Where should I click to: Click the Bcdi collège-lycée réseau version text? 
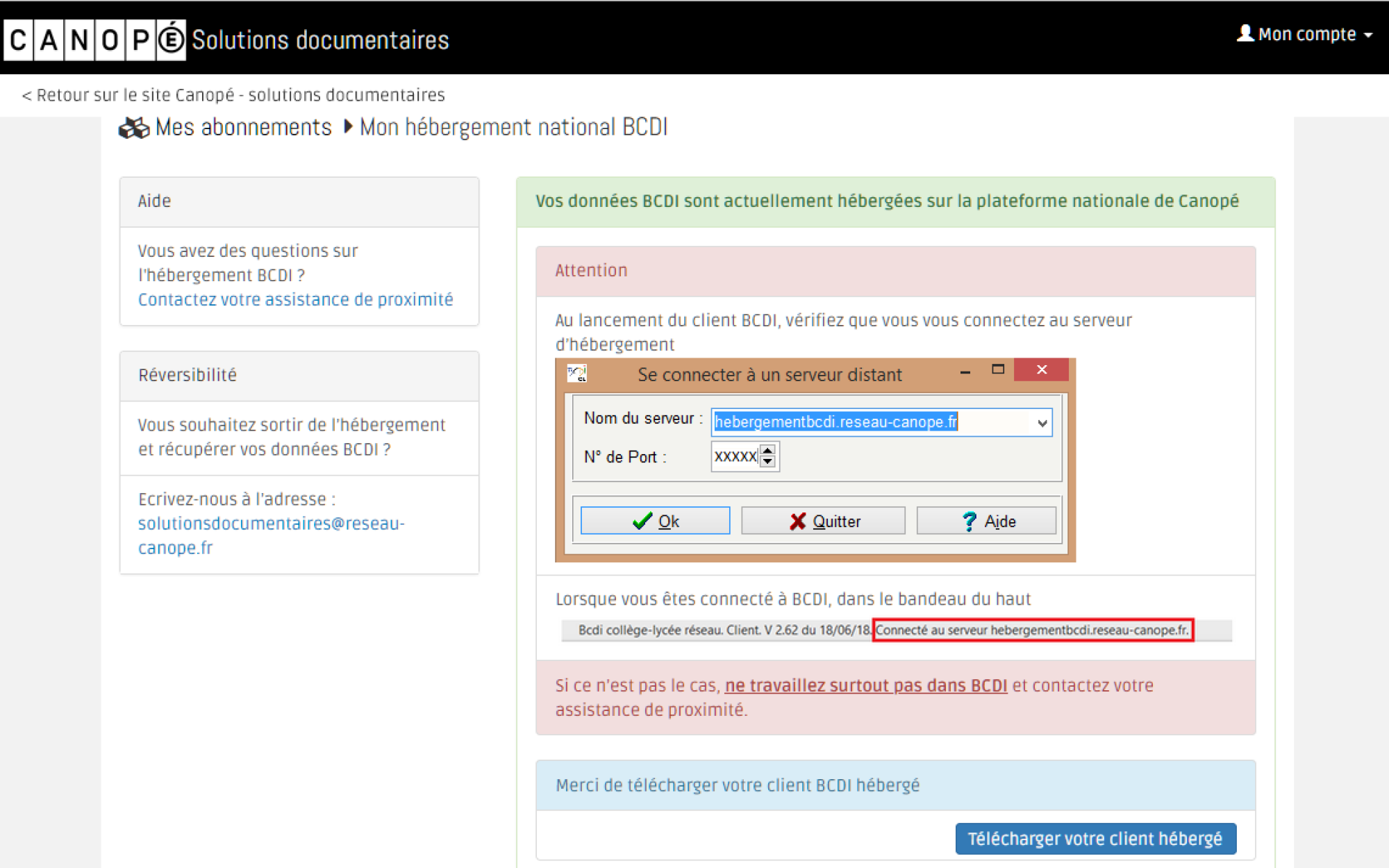tap(724, 630)
